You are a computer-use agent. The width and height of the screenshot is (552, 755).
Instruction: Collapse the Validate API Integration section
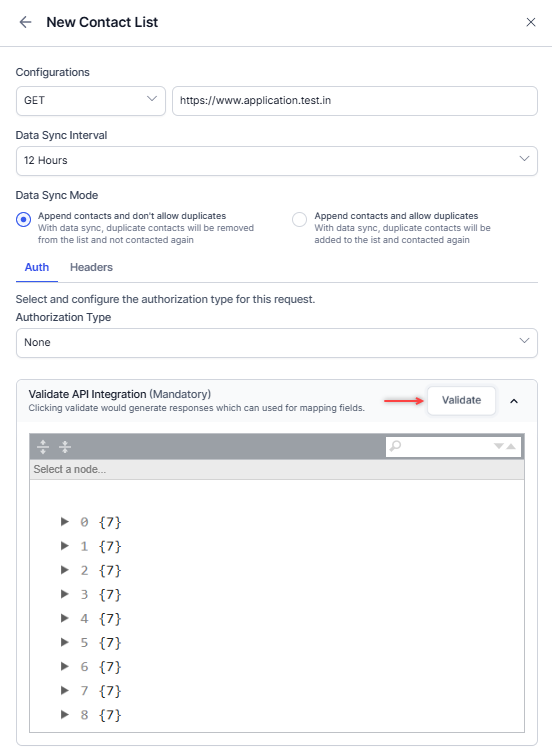514,401
